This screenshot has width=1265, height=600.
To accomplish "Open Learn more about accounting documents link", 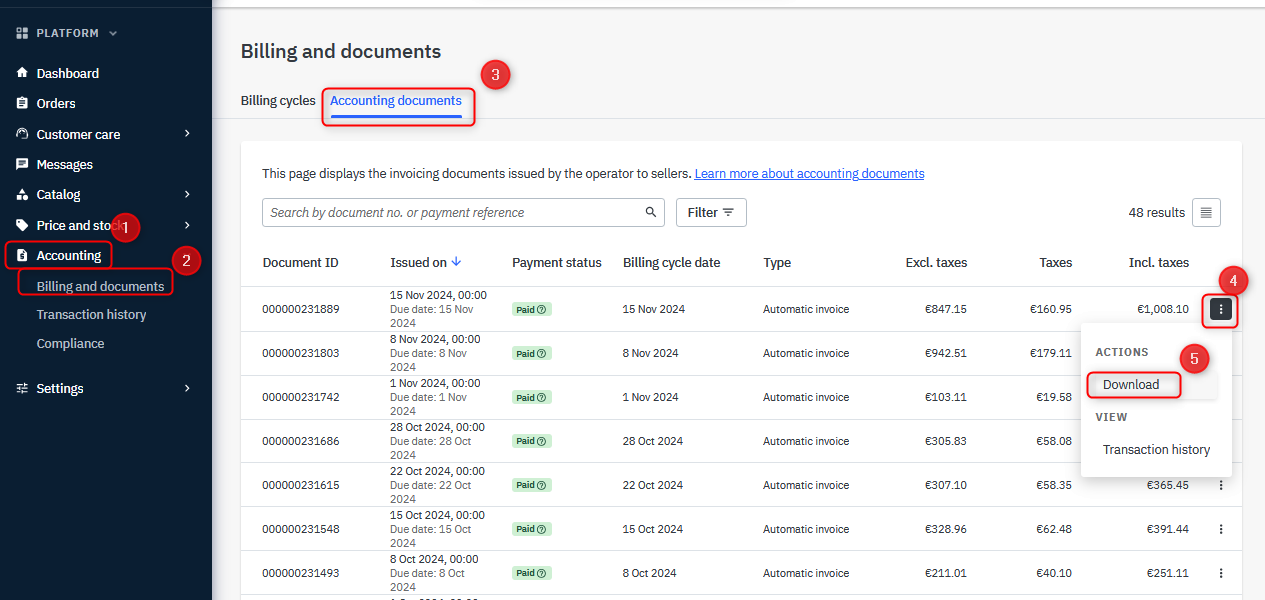I will [x=809, y=174].
